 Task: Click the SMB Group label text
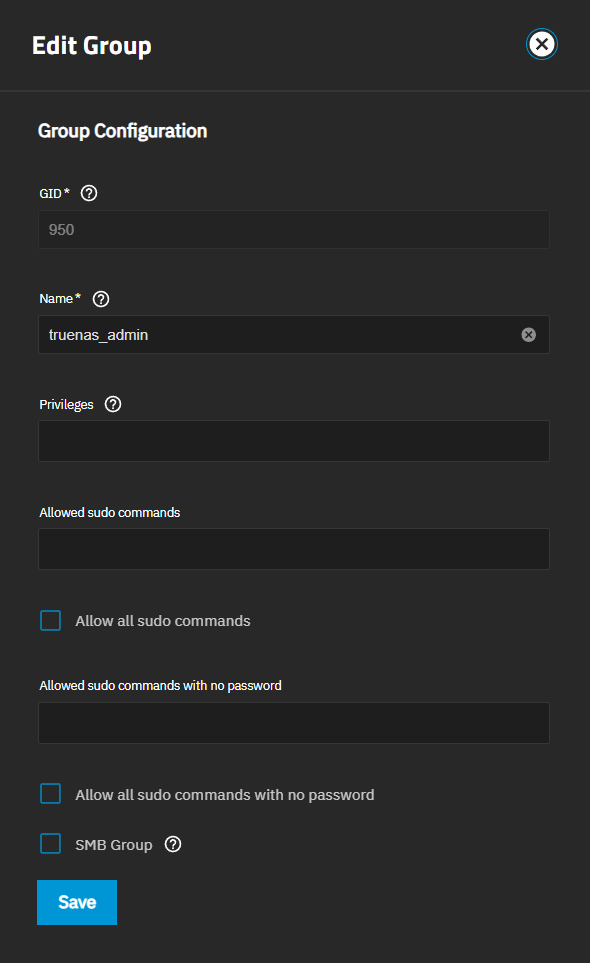[114, 845]
